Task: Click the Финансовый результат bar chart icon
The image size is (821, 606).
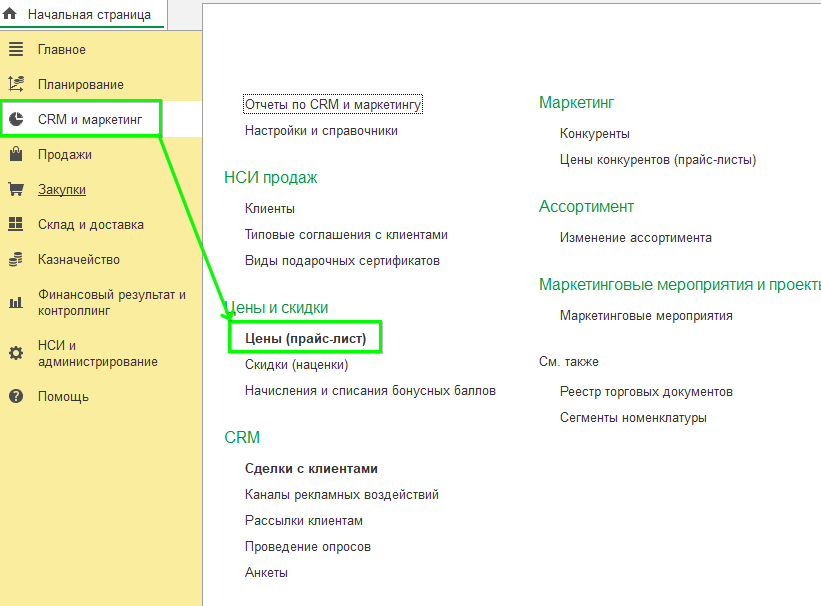Action: point(16,302)
